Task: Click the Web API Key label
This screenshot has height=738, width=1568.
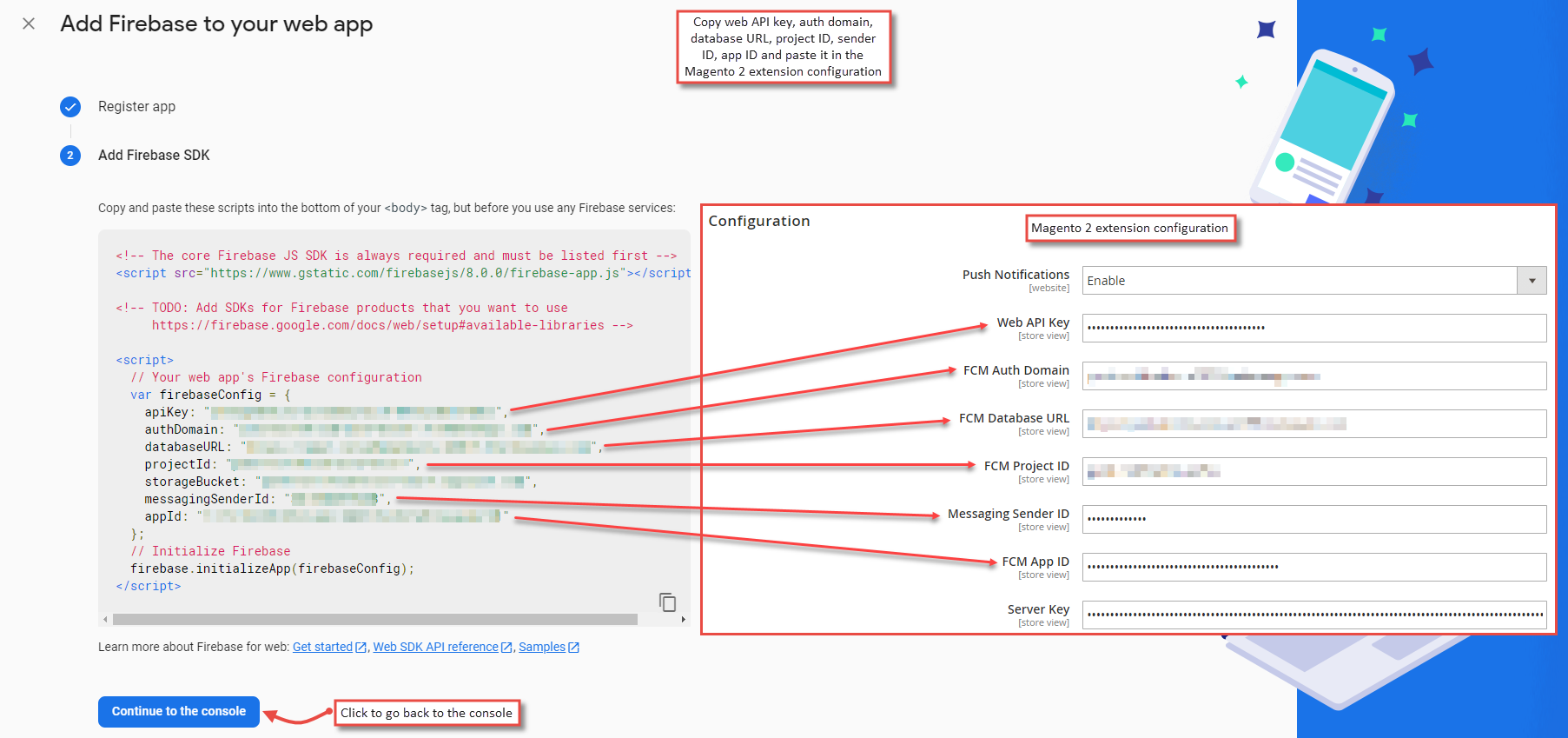Action: click(1033, 322)
